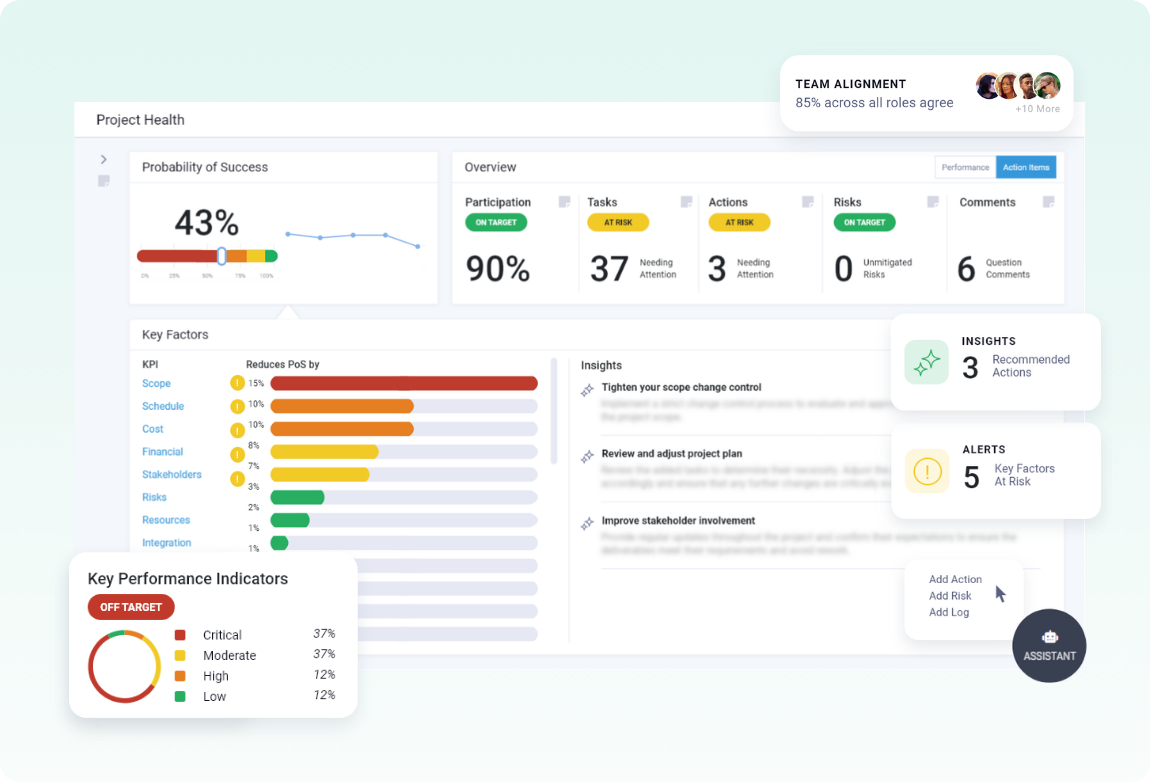Click the note icon on the Risks card
This screenshot has height=782, width=1151.
[x=931, y=202]
